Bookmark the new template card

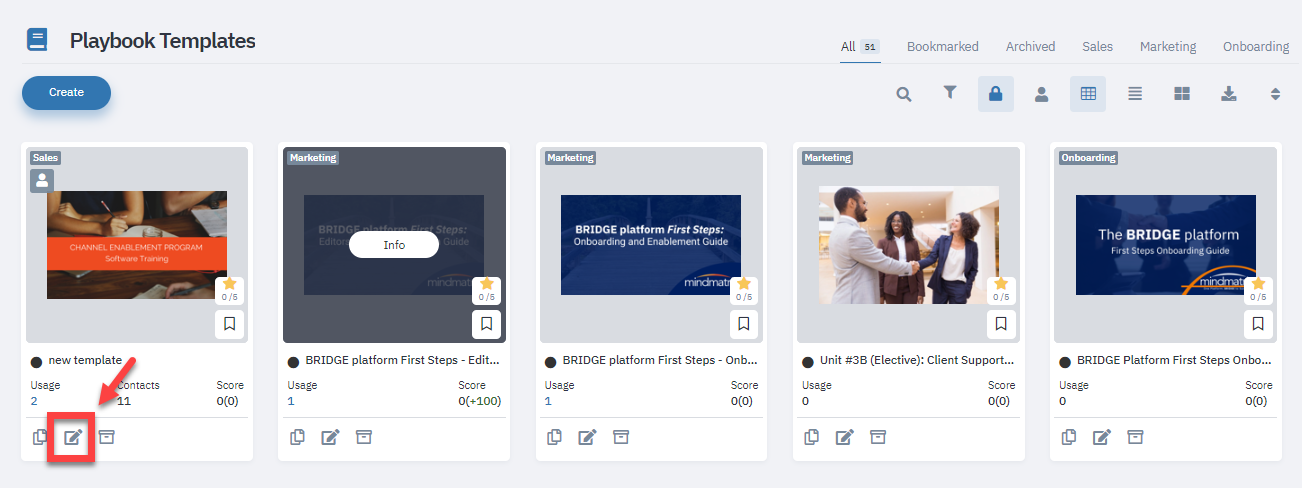229,324
